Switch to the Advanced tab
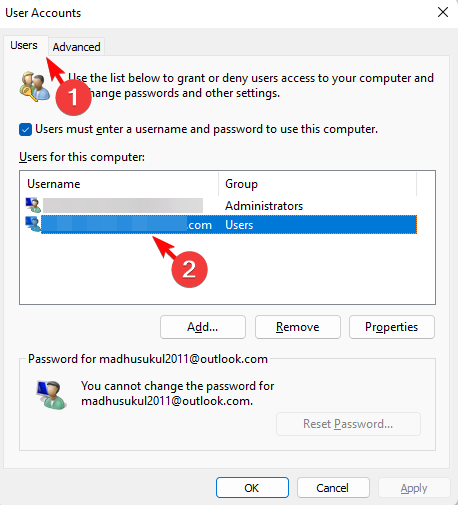This screenshot has height=505, width=458. tap(76, 47)
